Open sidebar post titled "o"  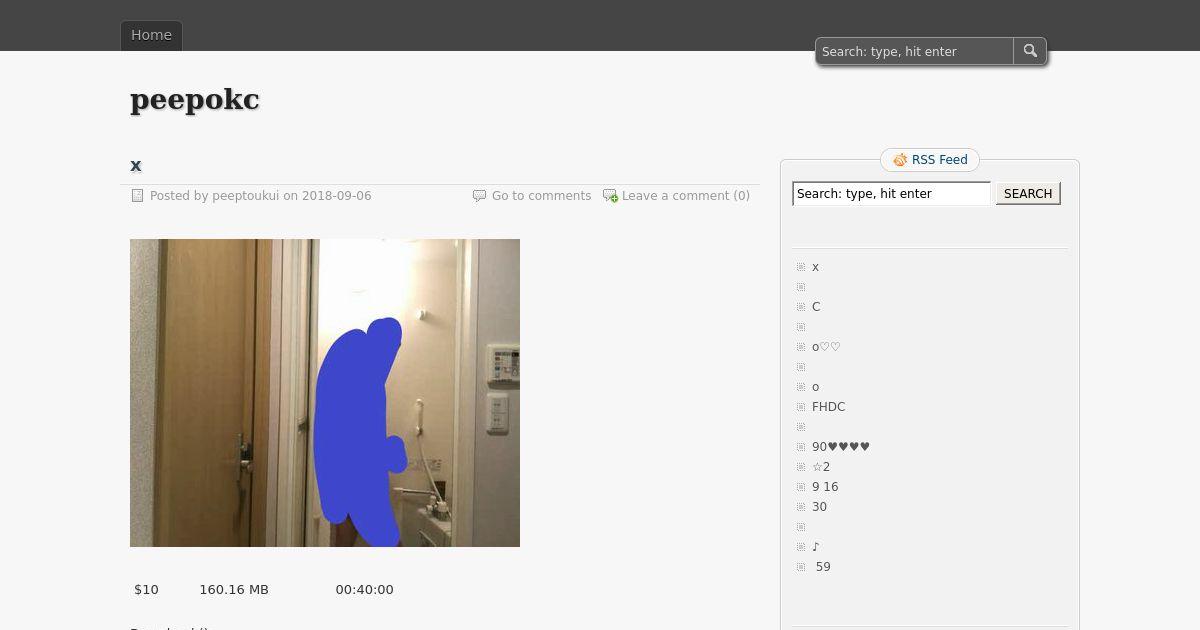(816, 387)
